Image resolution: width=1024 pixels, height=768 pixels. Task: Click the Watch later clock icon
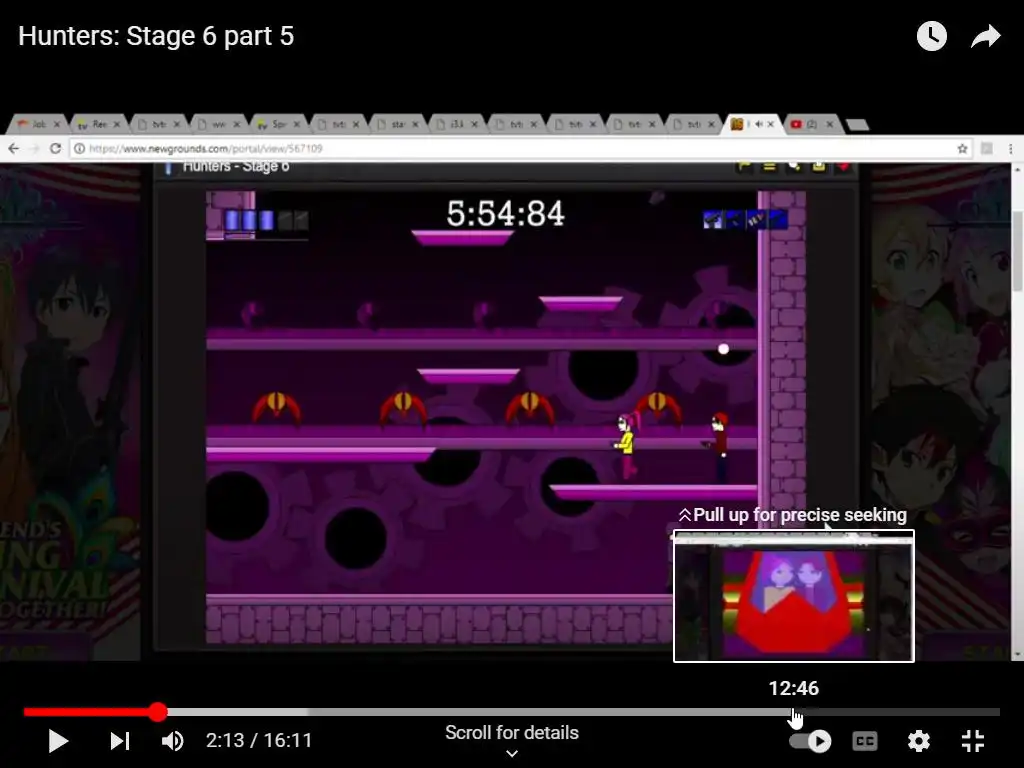coord(931,36)
